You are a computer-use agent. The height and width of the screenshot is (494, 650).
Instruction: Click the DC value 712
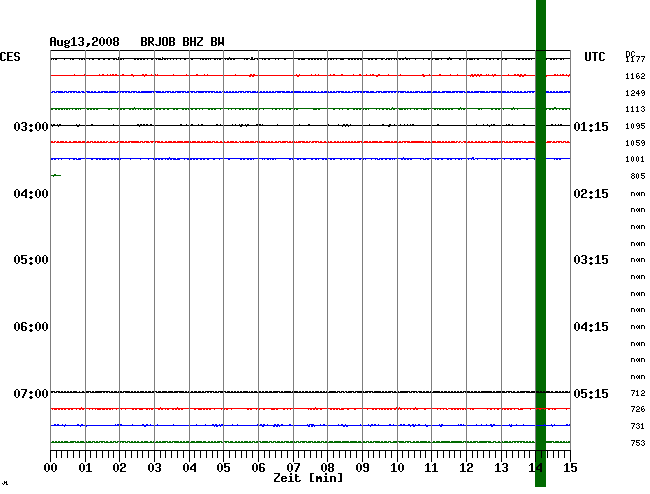[638, 393]
